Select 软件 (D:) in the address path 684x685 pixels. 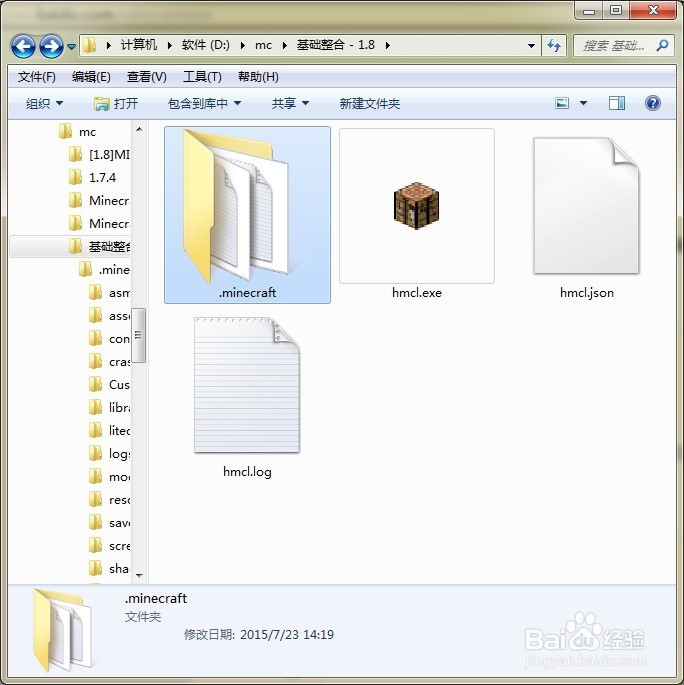click(206, 45)
